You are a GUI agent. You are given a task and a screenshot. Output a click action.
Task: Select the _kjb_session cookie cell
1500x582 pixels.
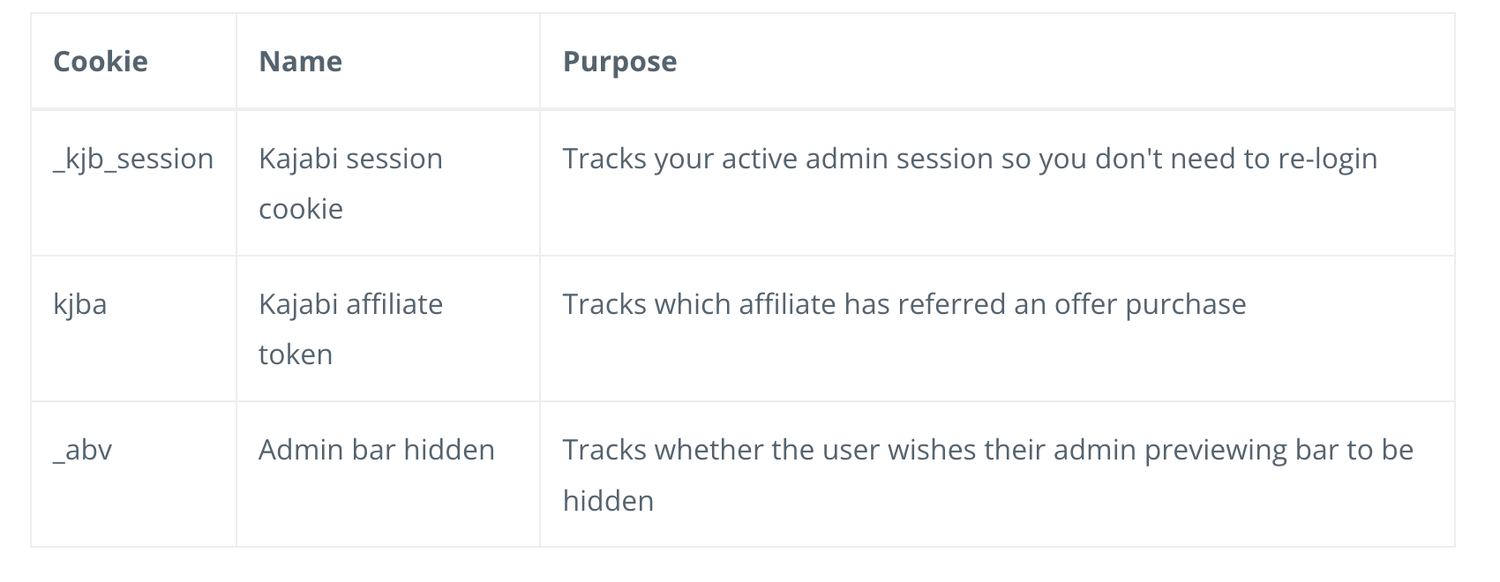[x=133, y=159]
